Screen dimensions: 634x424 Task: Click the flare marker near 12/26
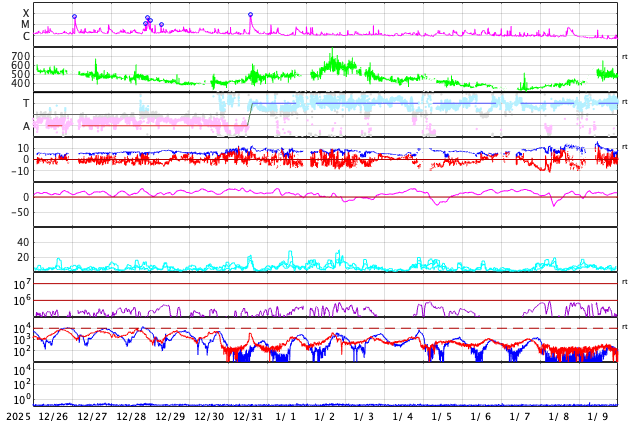pos(74,17)
